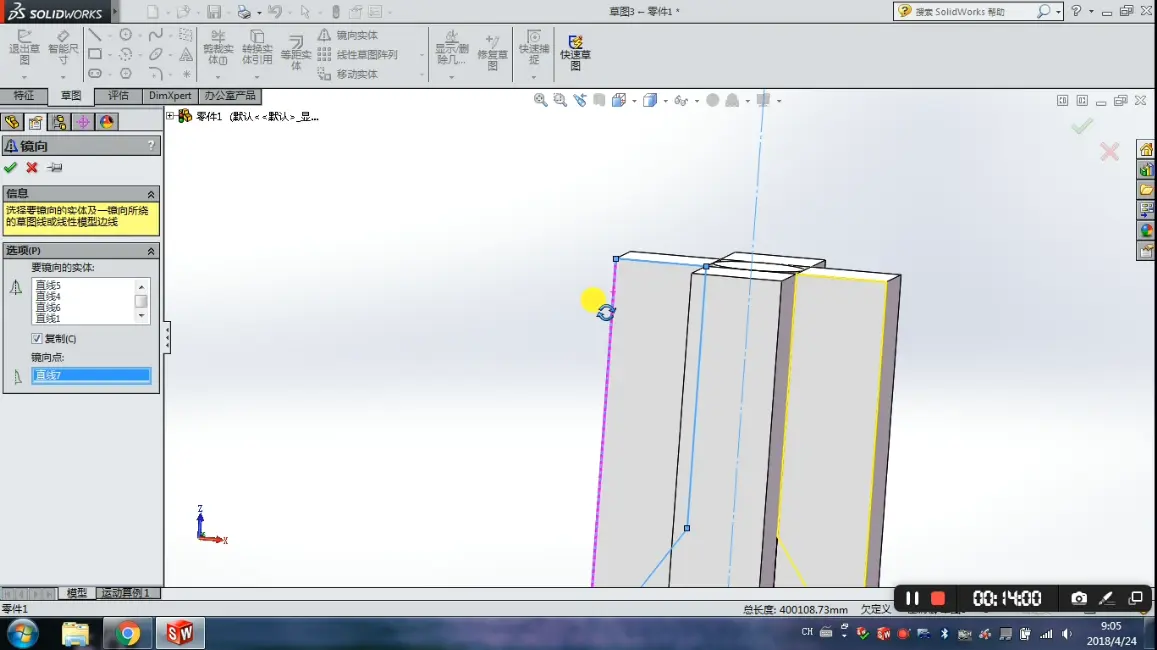Click the pushpin keep-visible button

point(55,167)
